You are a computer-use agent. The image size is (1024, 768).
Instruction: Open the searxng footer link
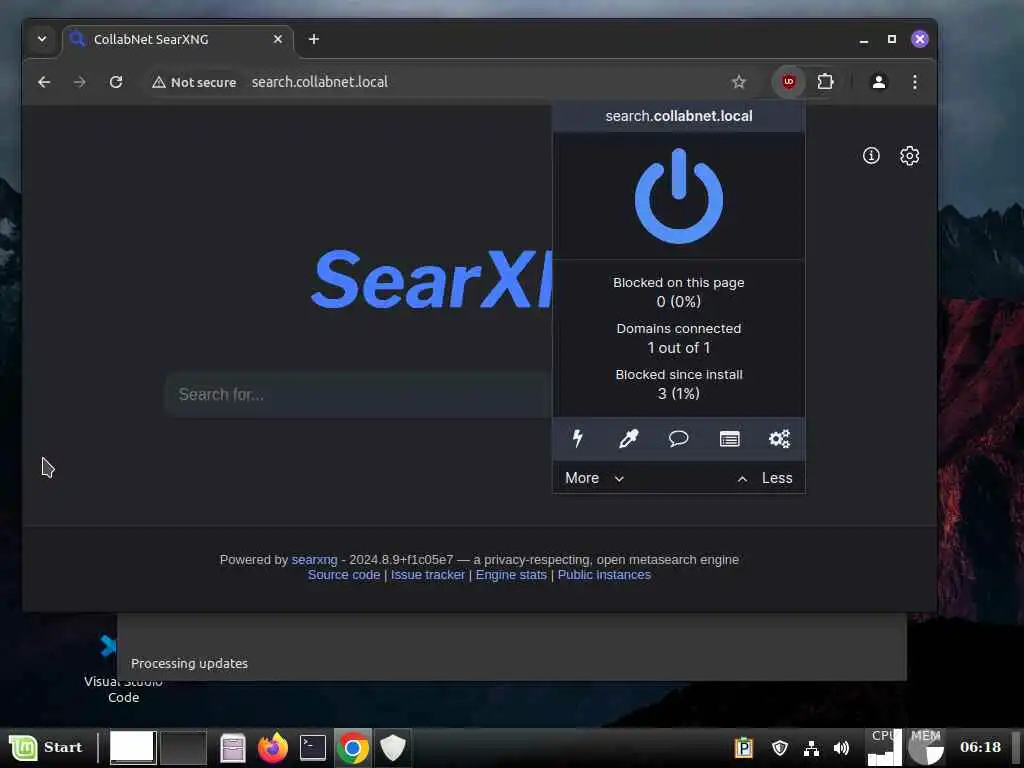[314, 560]
